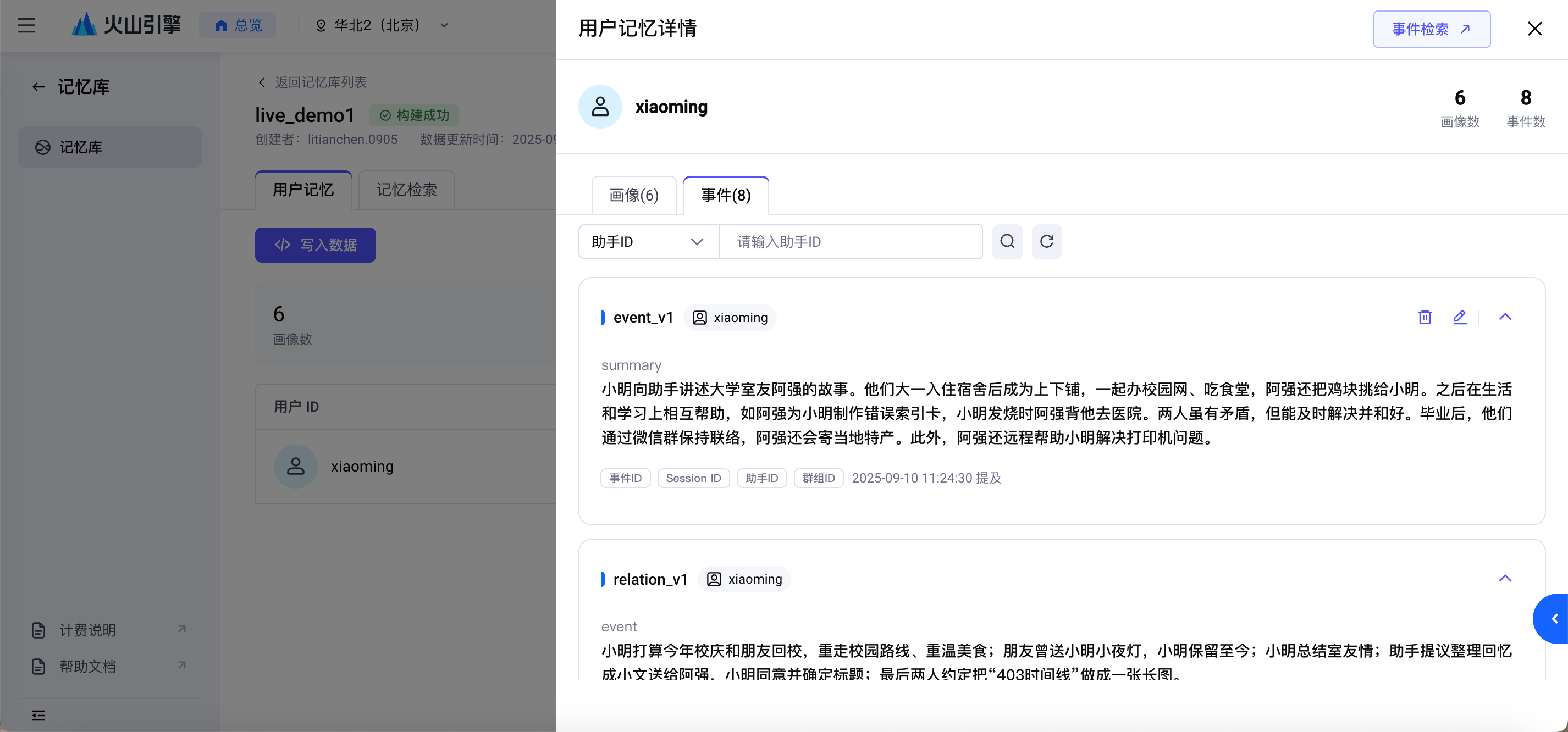Close the 用户记忆详情 panel

[1534, 29]
